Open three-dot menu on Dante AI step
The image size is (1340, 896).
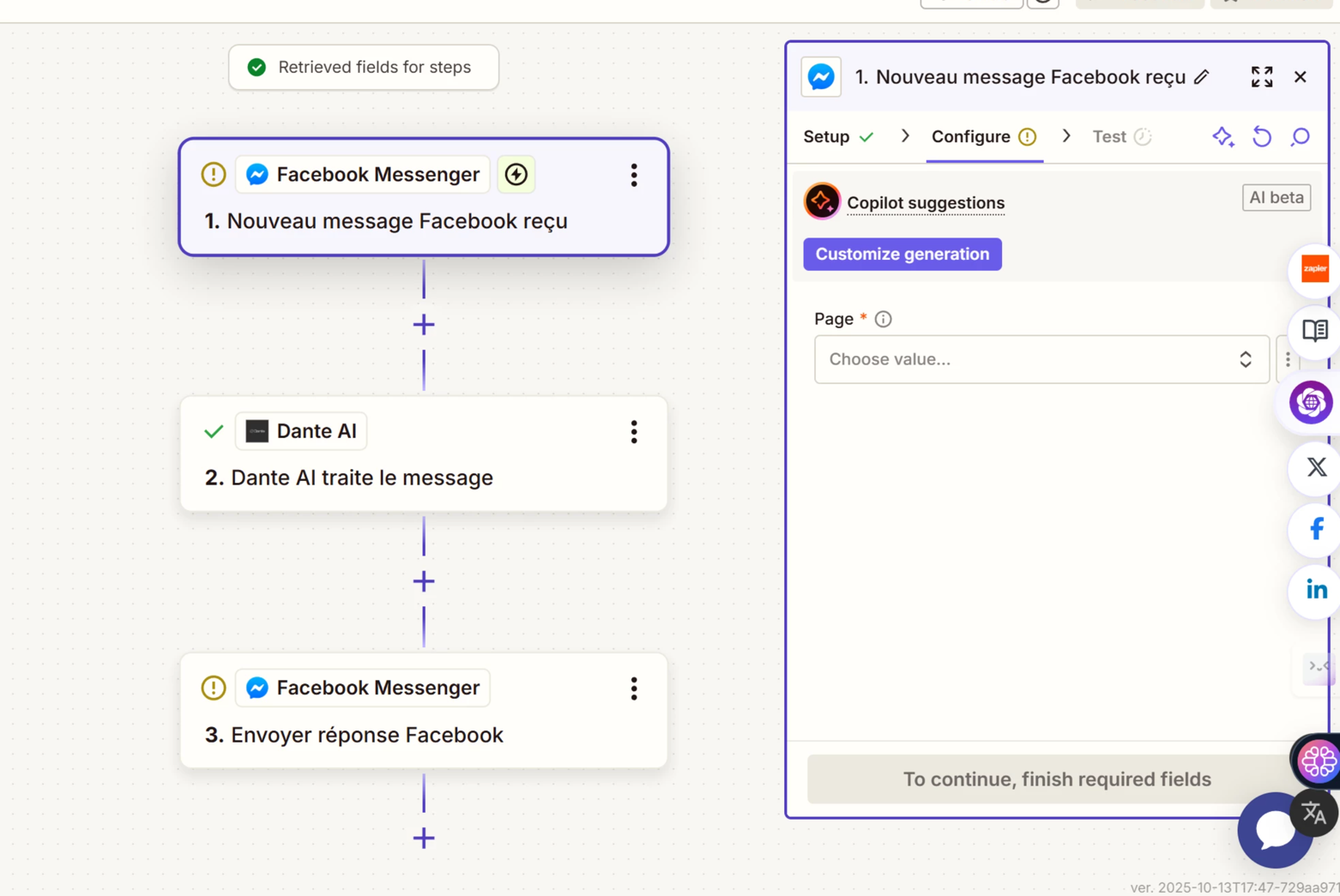pos(634,432)
